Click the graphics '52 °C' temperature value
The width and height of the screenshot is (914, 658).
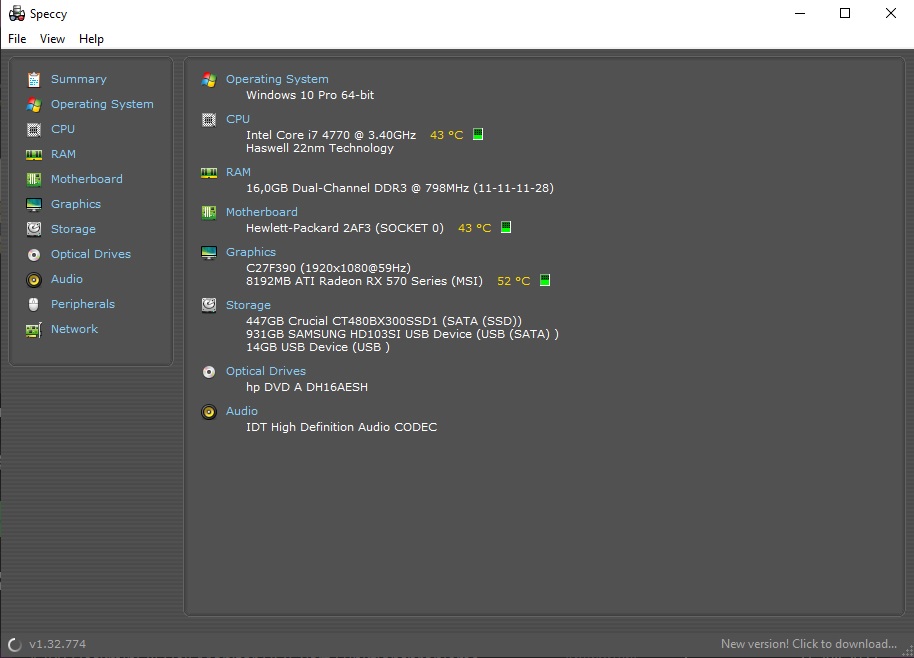pyautogui.click(x=514, y=282)
